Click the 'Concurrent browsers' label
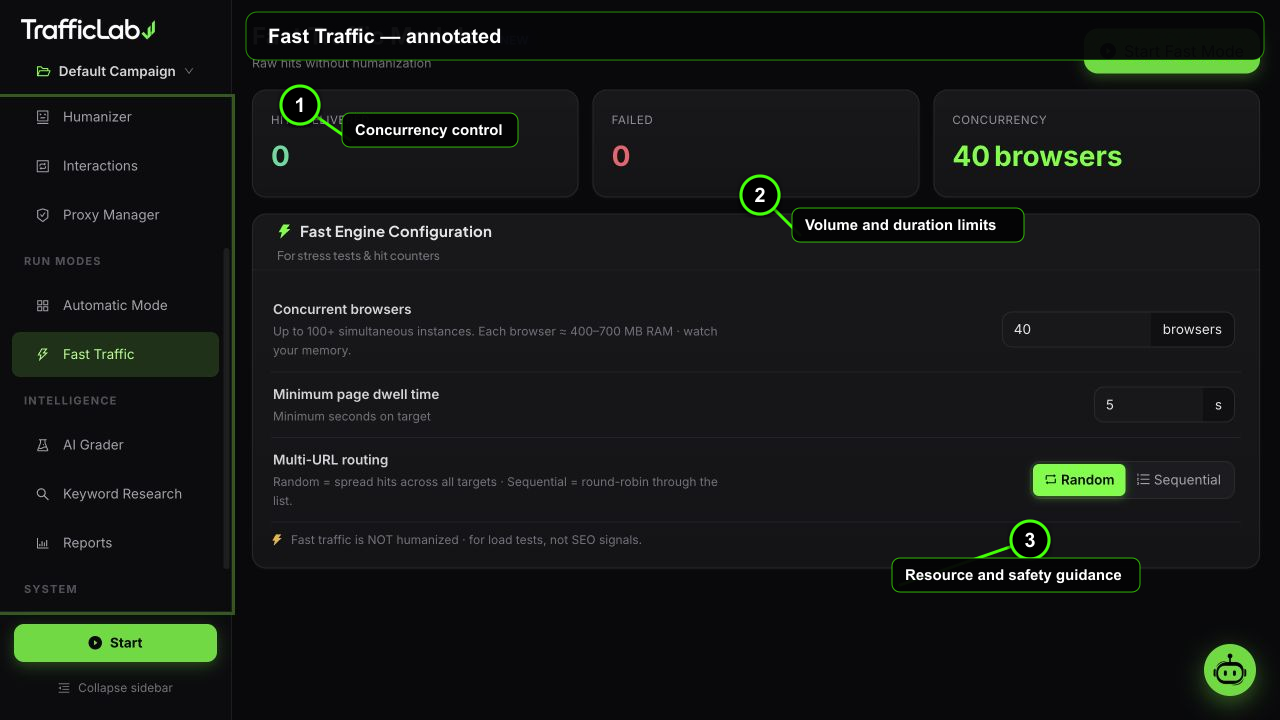 (x=342, y=309)
